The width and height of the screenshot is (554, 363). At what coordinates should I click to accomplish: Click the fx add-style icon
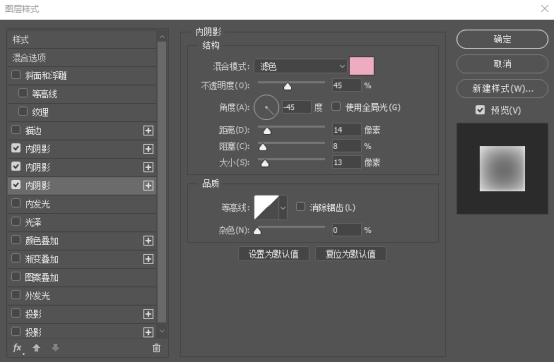[17, 348]
